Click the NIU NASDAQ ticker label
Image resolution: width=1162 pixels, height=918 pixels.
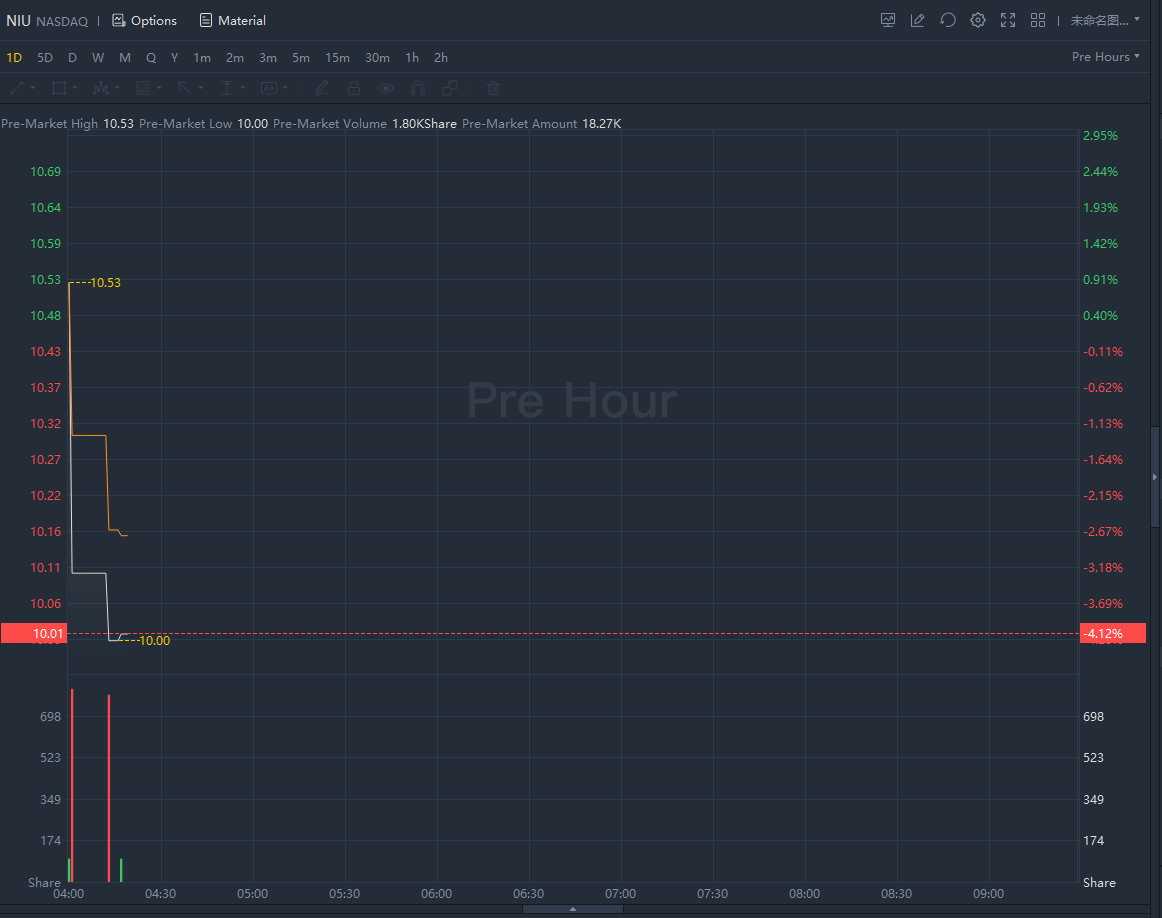[x=47, y=21]
